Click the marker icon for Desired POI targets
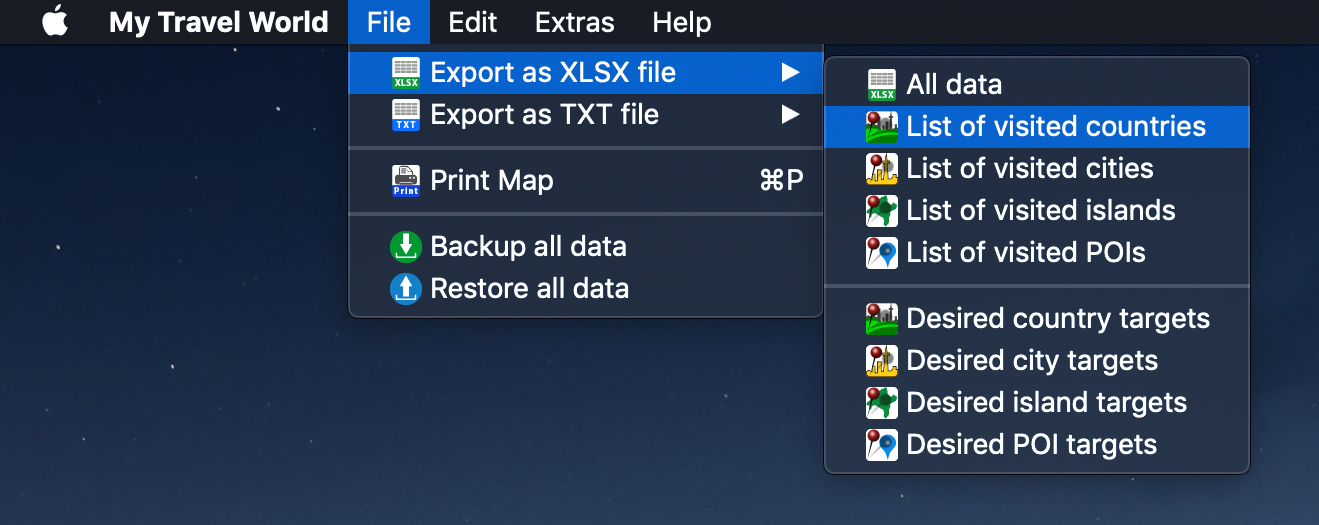 point(882,445)
